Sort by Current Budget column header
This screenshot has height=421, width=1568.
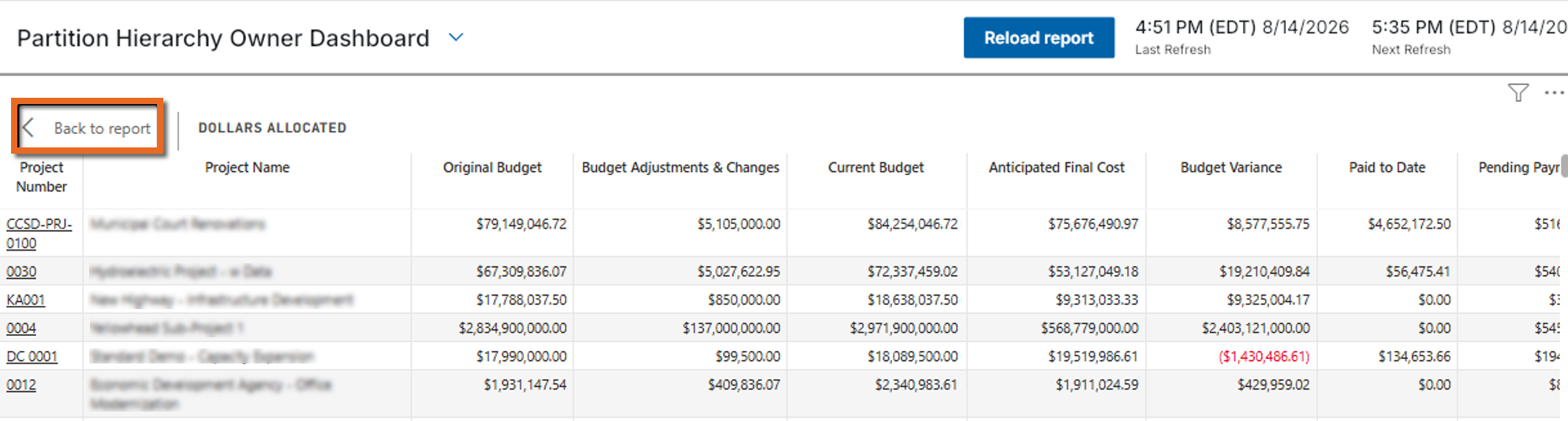(x=875, y=167)
